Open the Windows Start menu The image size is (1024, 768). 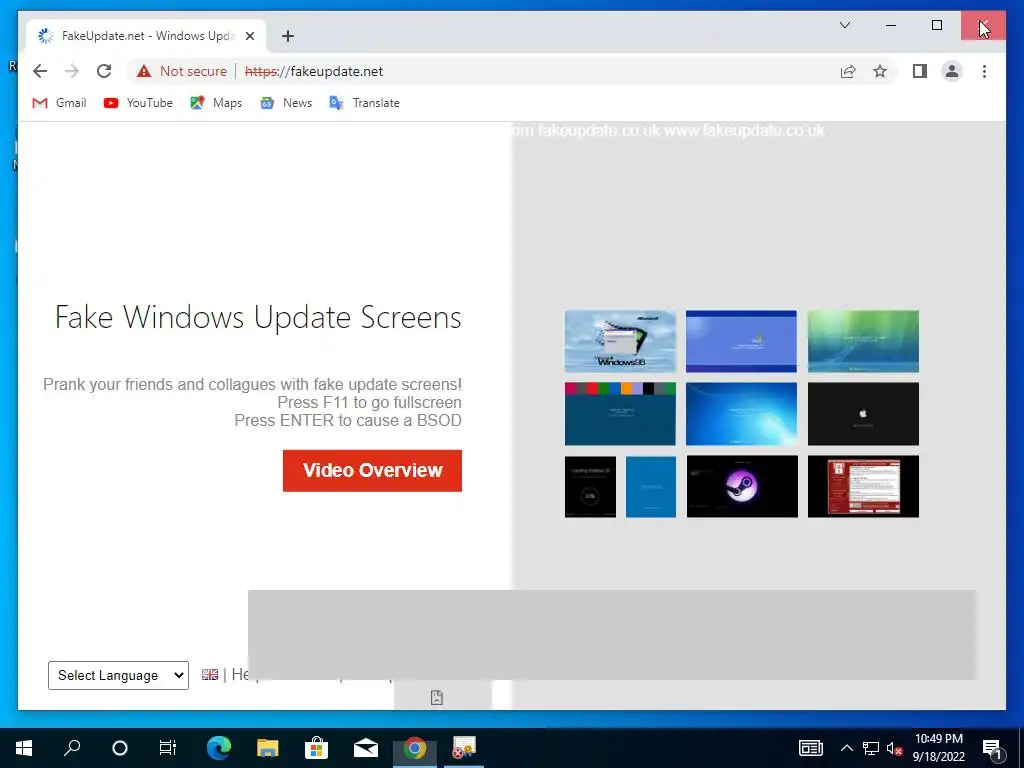click(x=24, y=748)
